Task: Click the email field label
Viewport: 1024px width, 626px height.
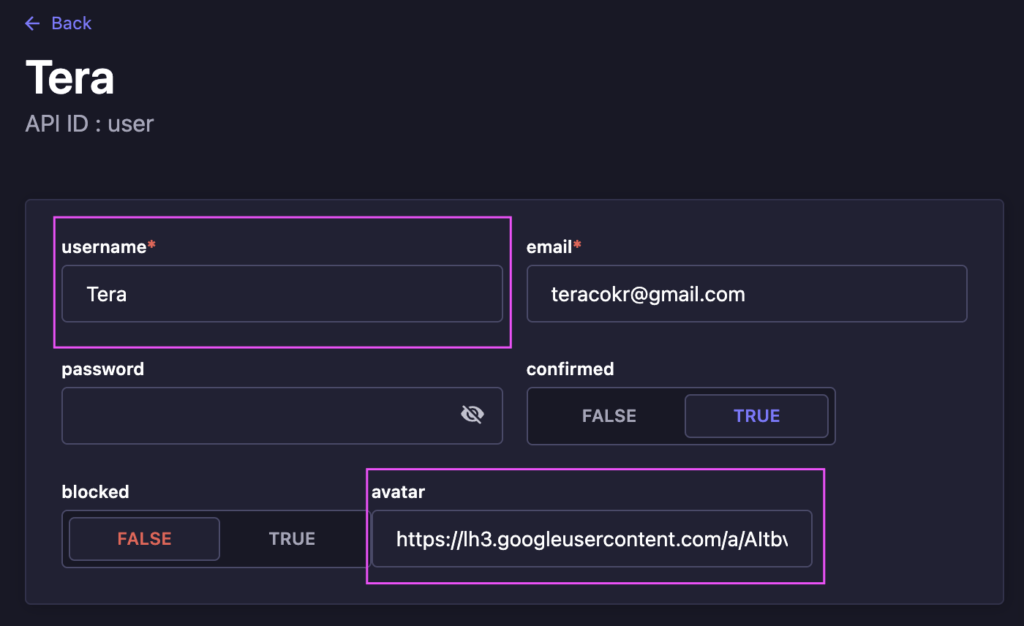Action: tap(549, 246)
